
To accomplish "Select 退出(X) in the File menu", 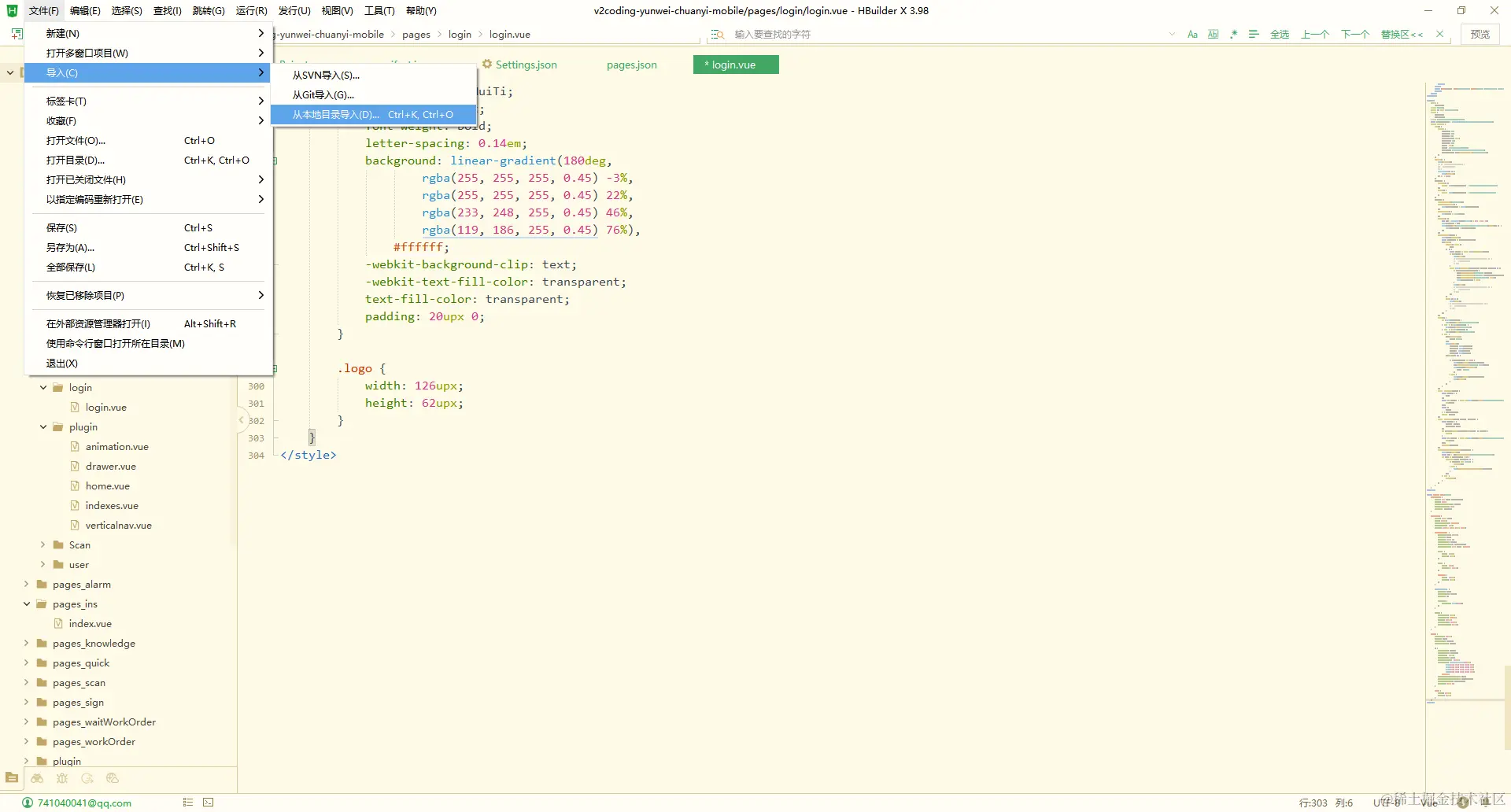I will [149, 364].
